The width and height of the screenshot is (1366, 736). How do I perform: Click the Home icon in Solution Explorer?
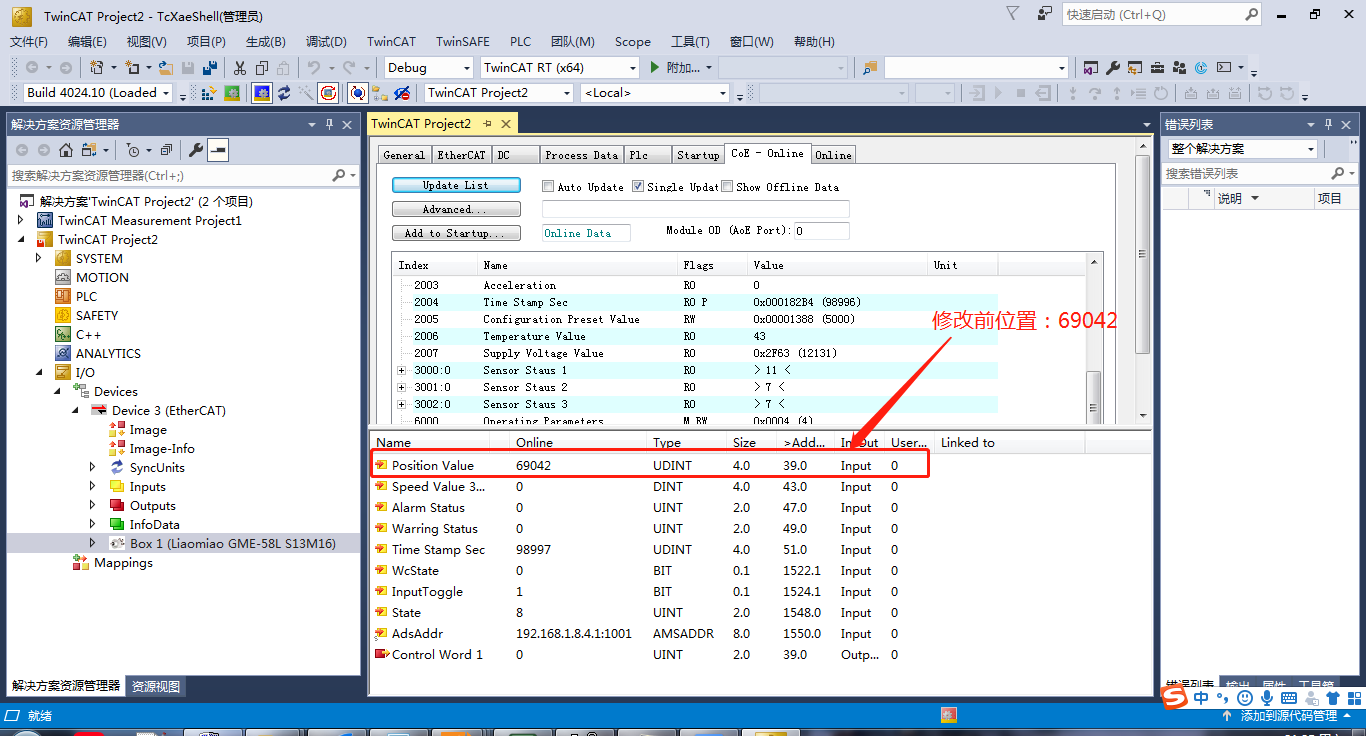(x=66, y=150)
